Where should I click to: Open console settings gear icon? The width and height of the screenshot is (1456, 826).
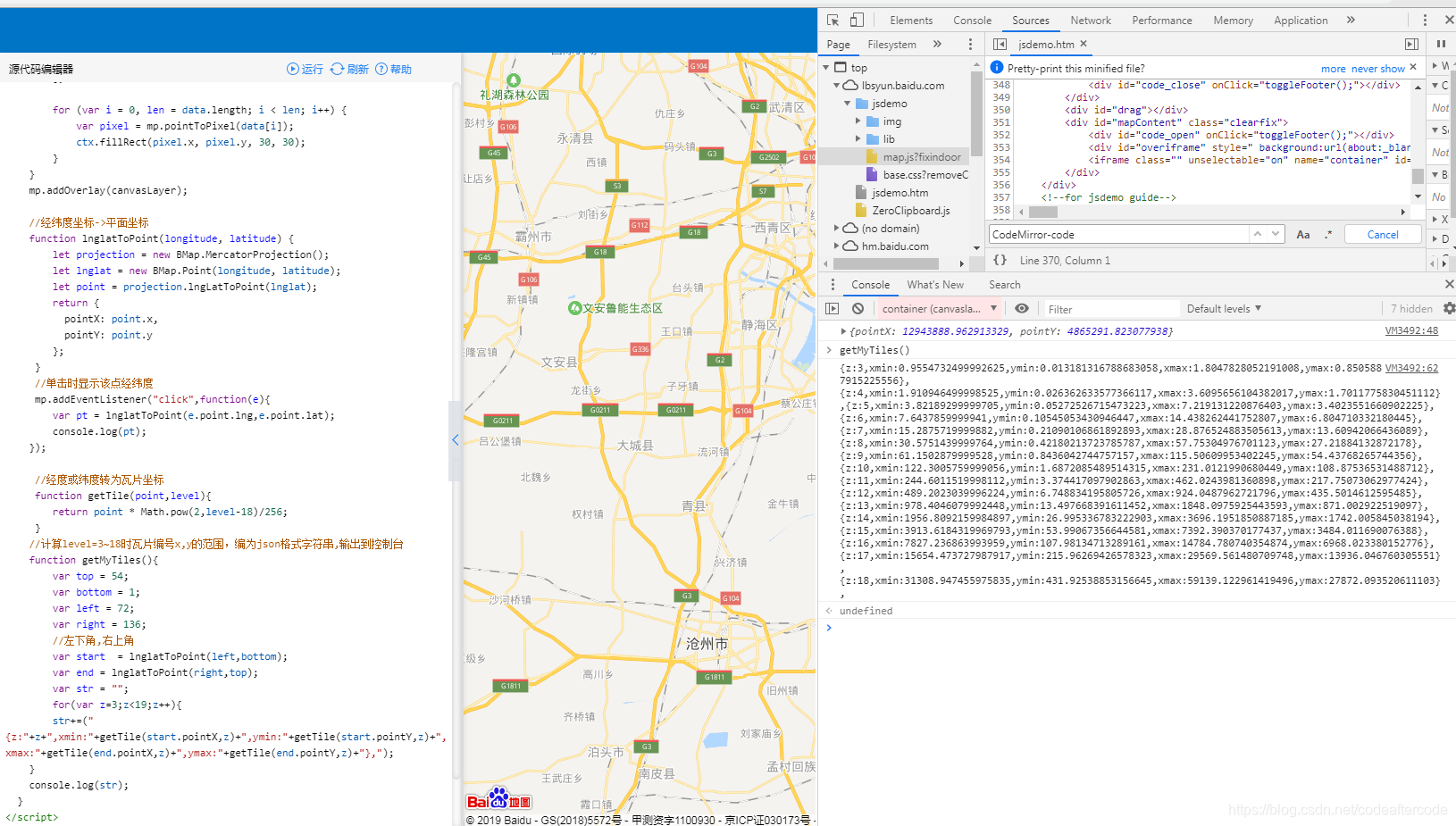pyautogui.click(x=1449, y=308)
